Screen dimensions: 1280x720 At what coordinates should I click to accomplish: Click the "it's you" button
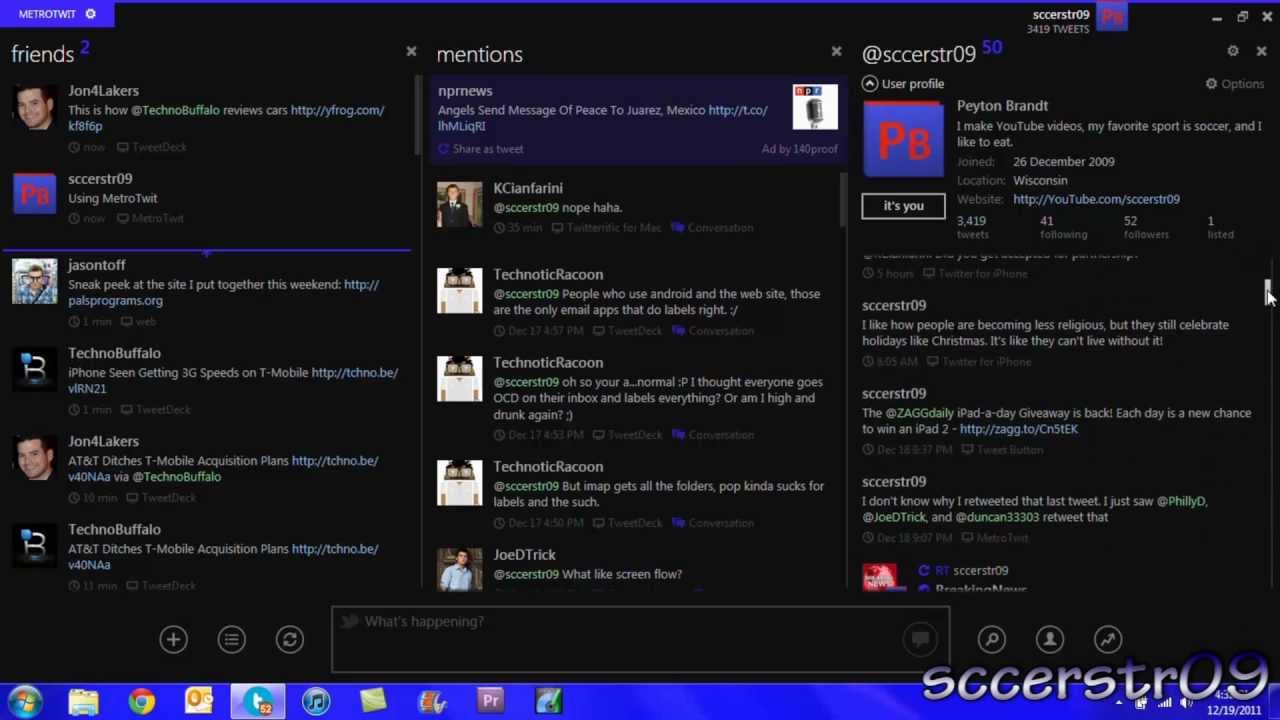pyautogui.click(x=903, y=206)
